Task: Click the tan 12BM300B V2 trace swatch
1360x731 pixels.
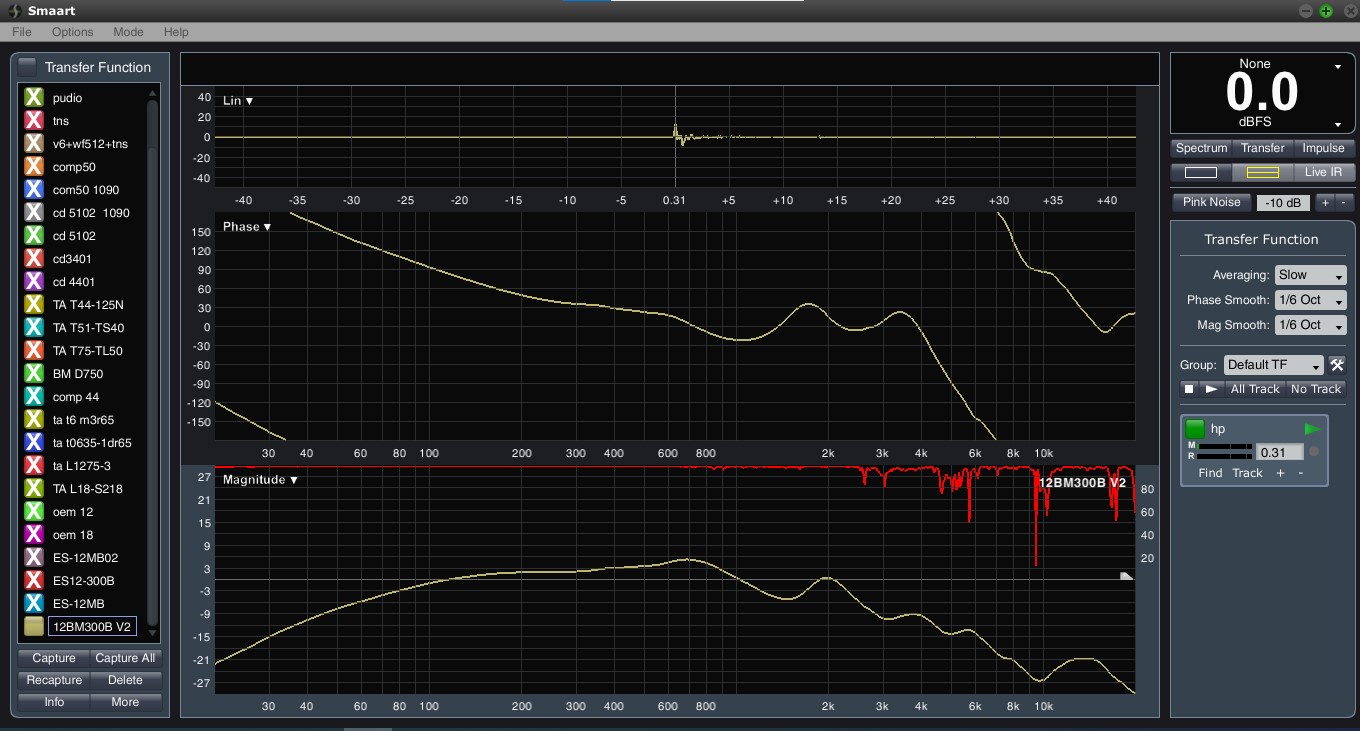Action: tap(34, 627)
